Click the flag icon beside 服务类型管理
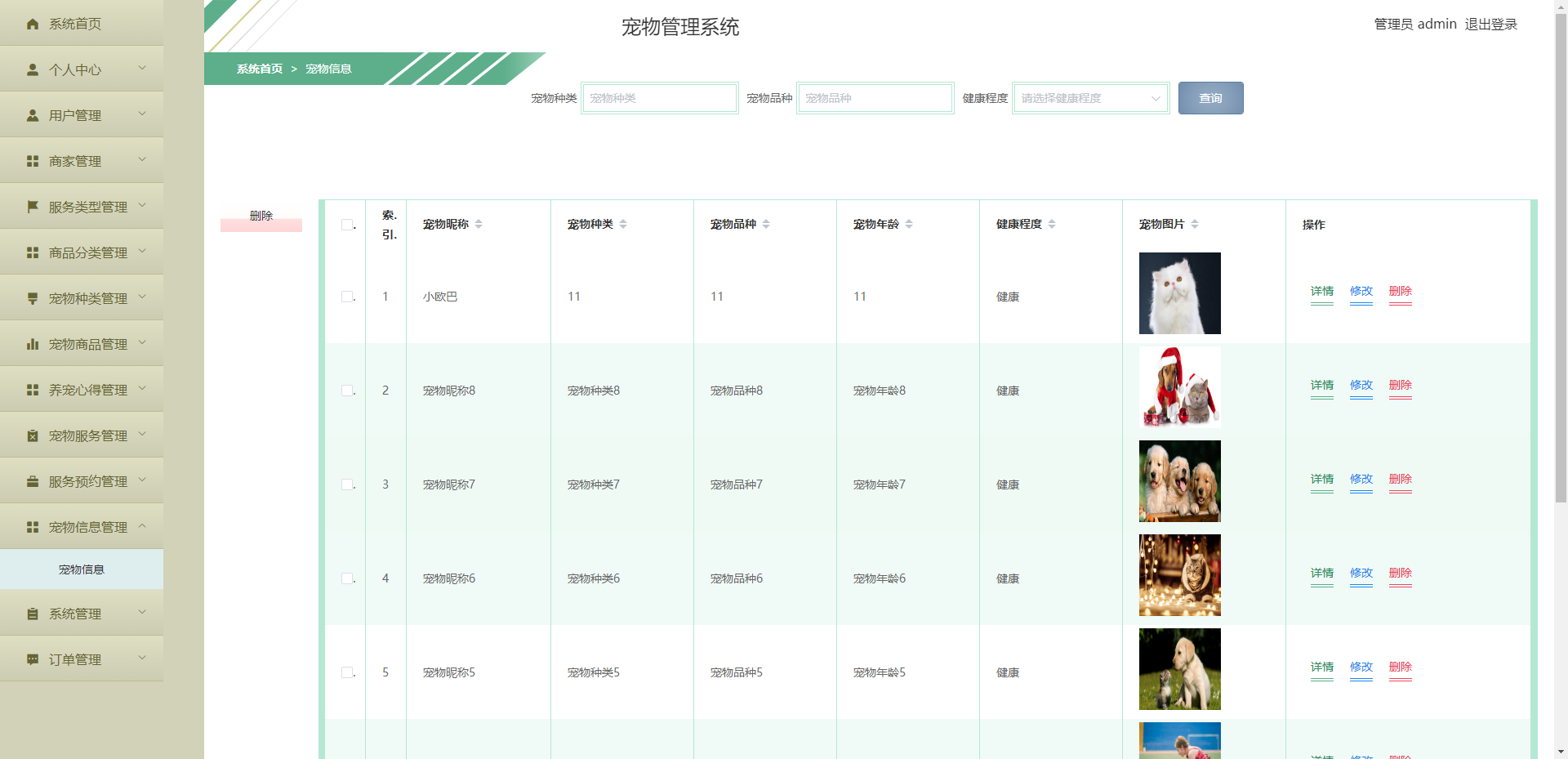1568x759 pixels. [33, 208]
